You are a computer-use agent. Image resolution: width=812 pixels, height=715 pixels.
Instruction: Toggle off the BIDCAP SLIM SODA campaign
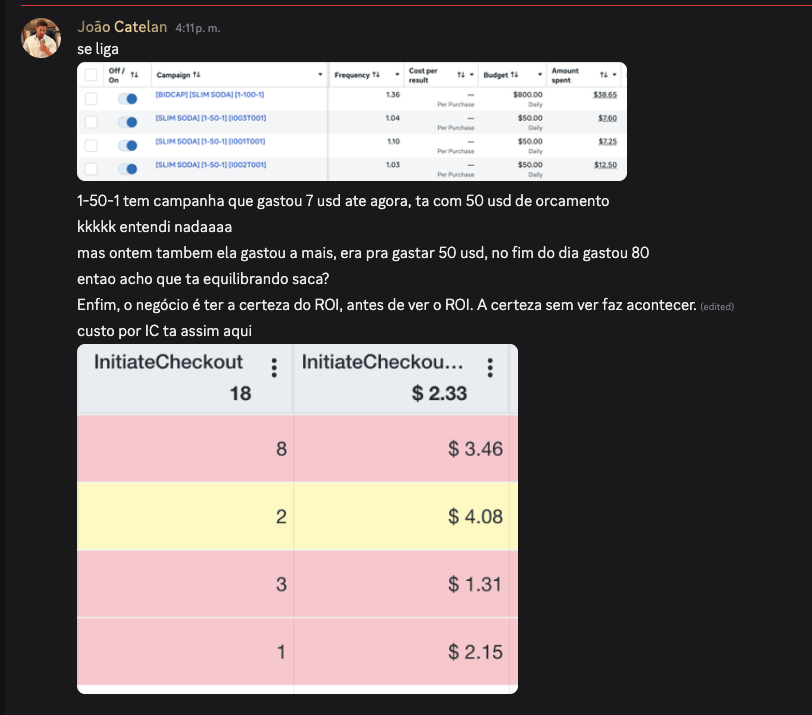(x=127, y=98)
